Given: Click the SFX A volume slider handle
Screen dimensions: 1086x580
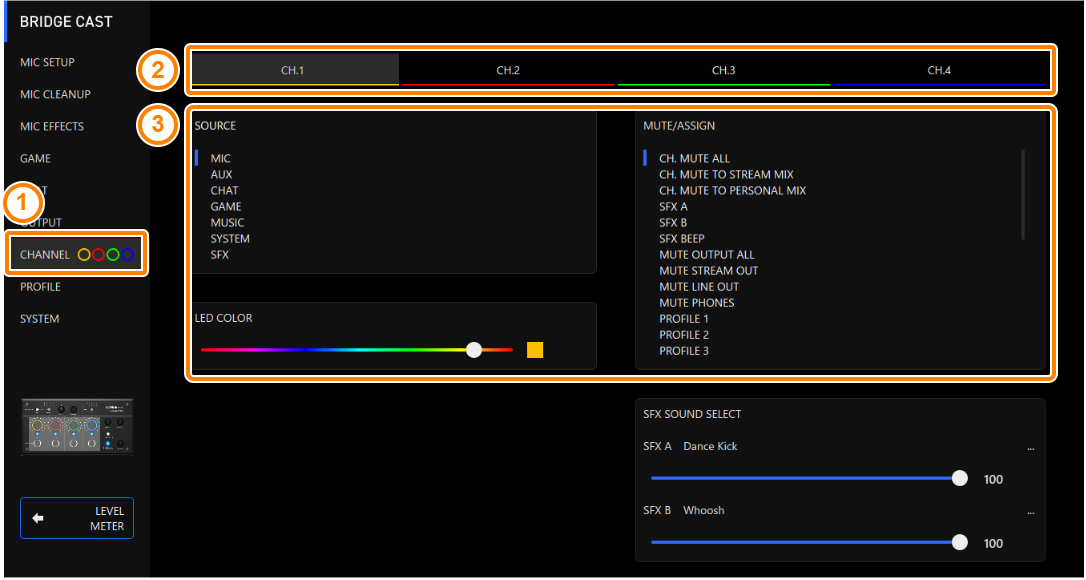Looking at the screenshot, I should pos(960,478).
